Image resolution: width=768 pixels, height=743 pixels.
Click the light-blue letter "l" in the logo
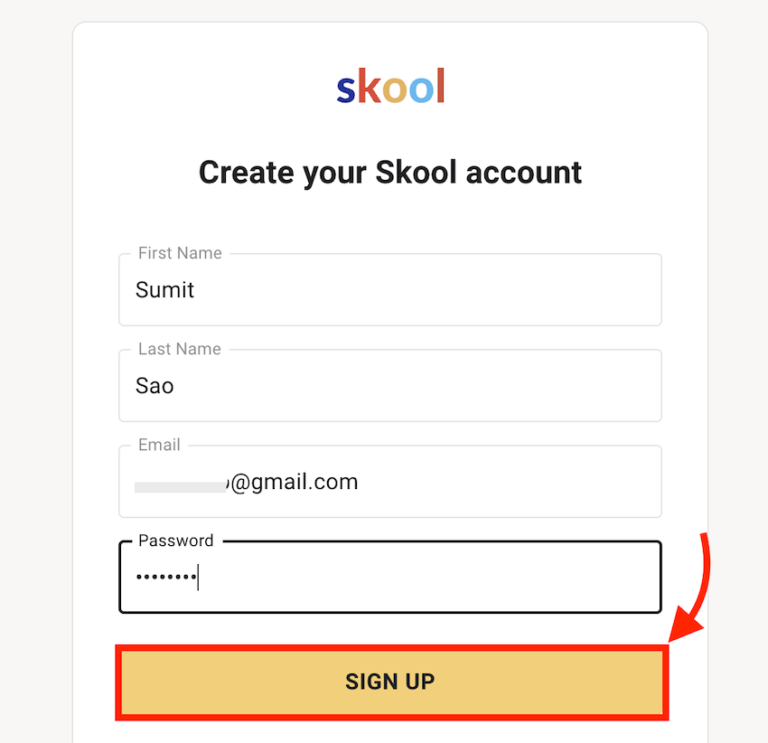point(440,87)
